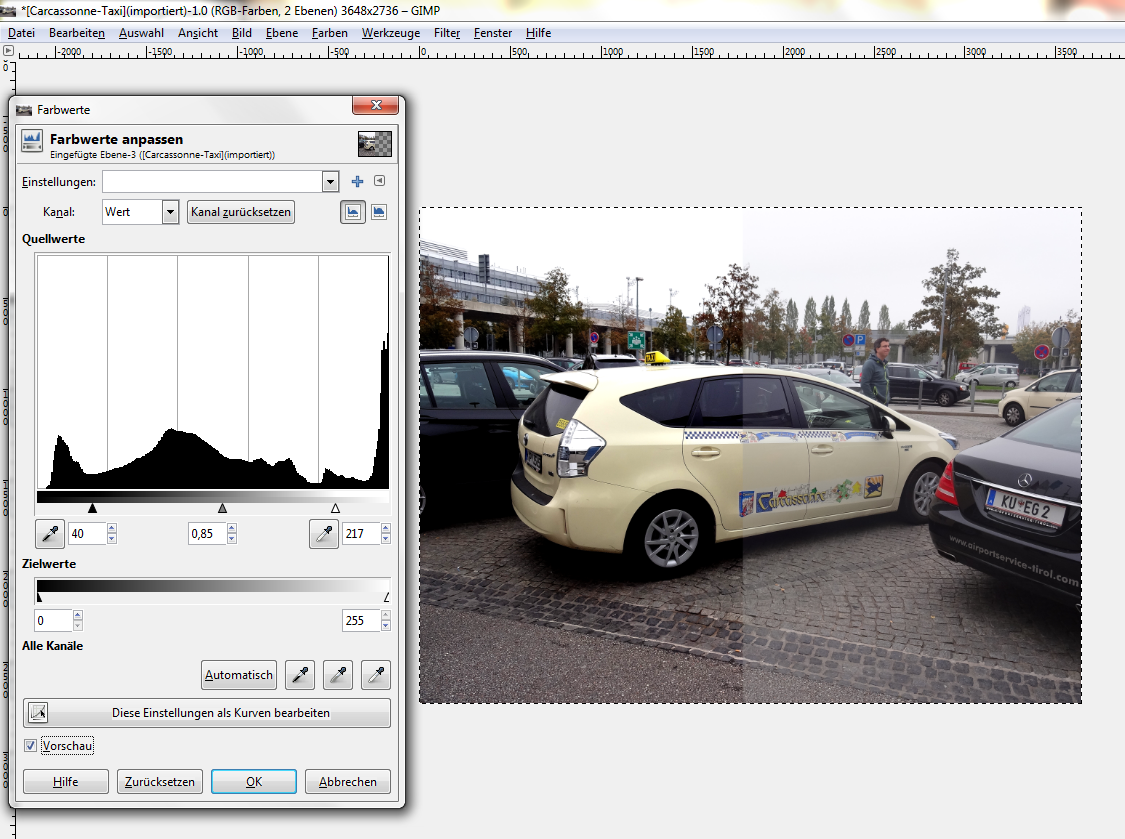The width and height of the screenshot is (1125, 839).
Task: Click the Automatisch button
Action: tap(239, 675)
